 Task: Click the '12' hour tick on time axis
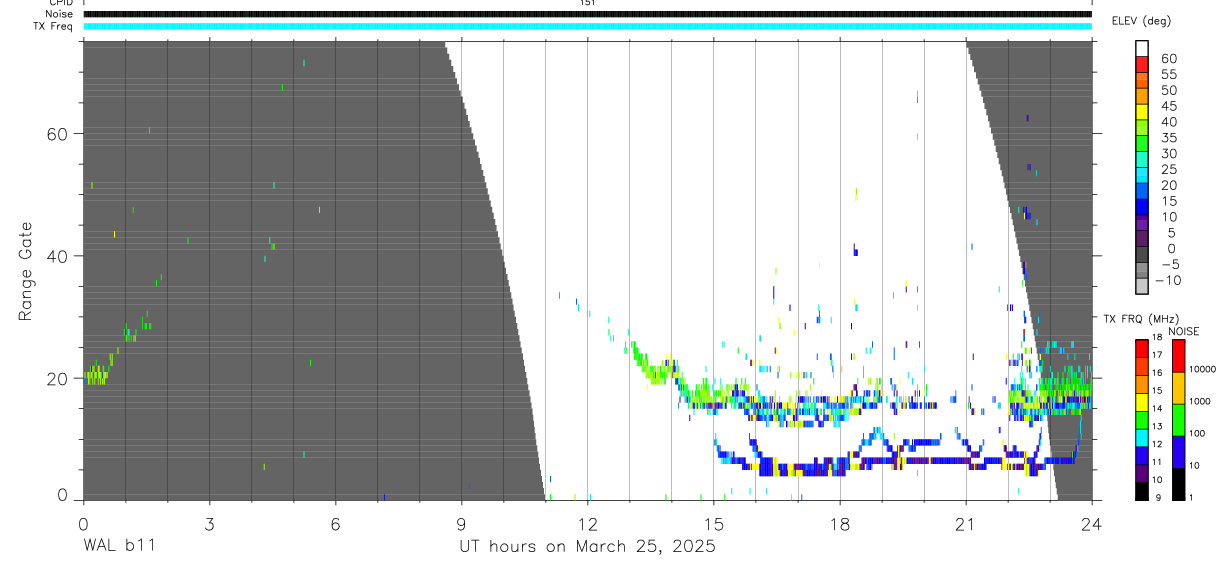coord(587,523)
